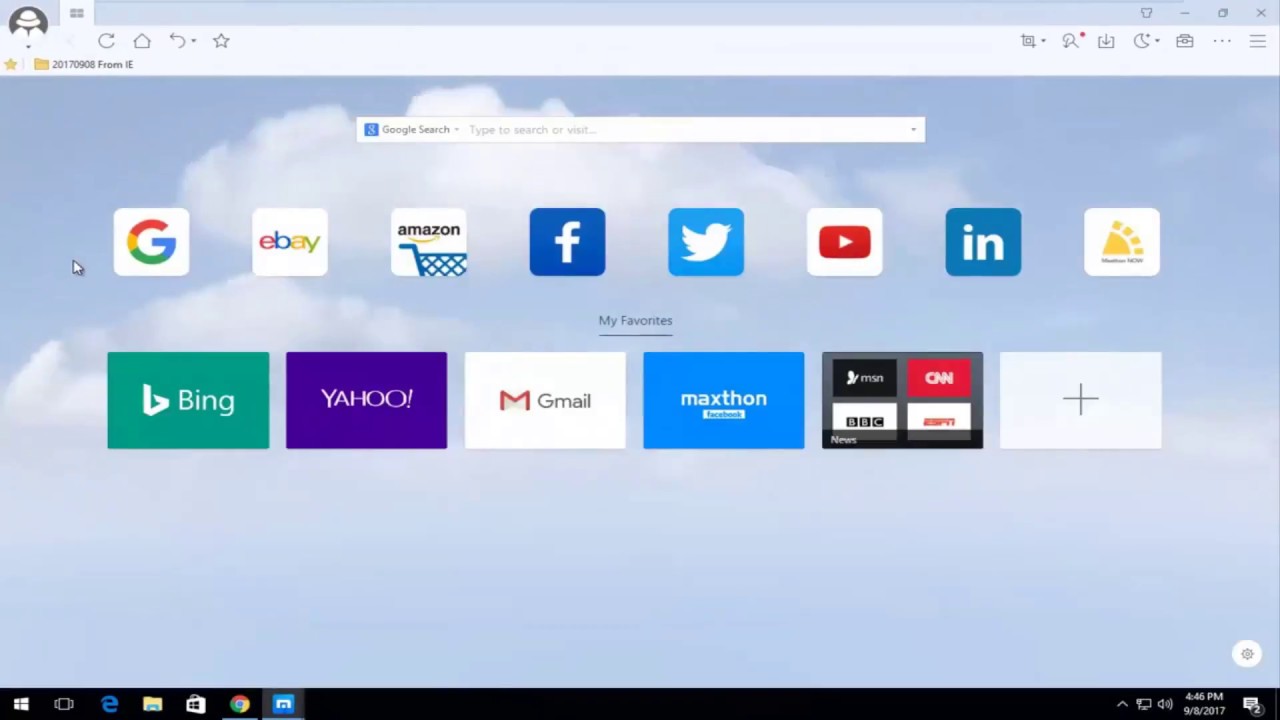Open the Windows Start menu
This screenshot has height=720, width=1280.
tap(21, 704)
